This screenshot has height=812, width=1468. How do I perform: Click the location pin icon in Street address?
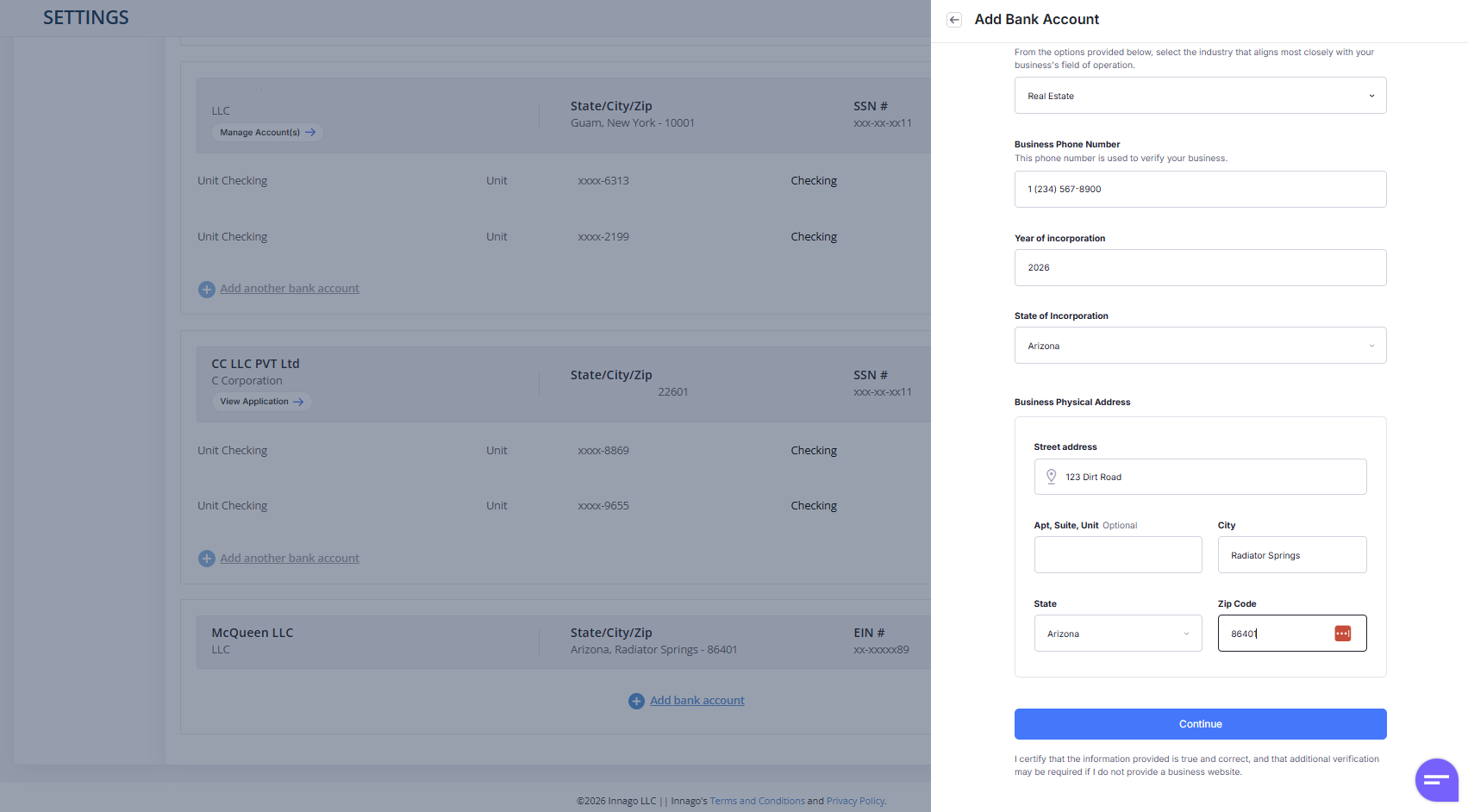click(1051, 477)
